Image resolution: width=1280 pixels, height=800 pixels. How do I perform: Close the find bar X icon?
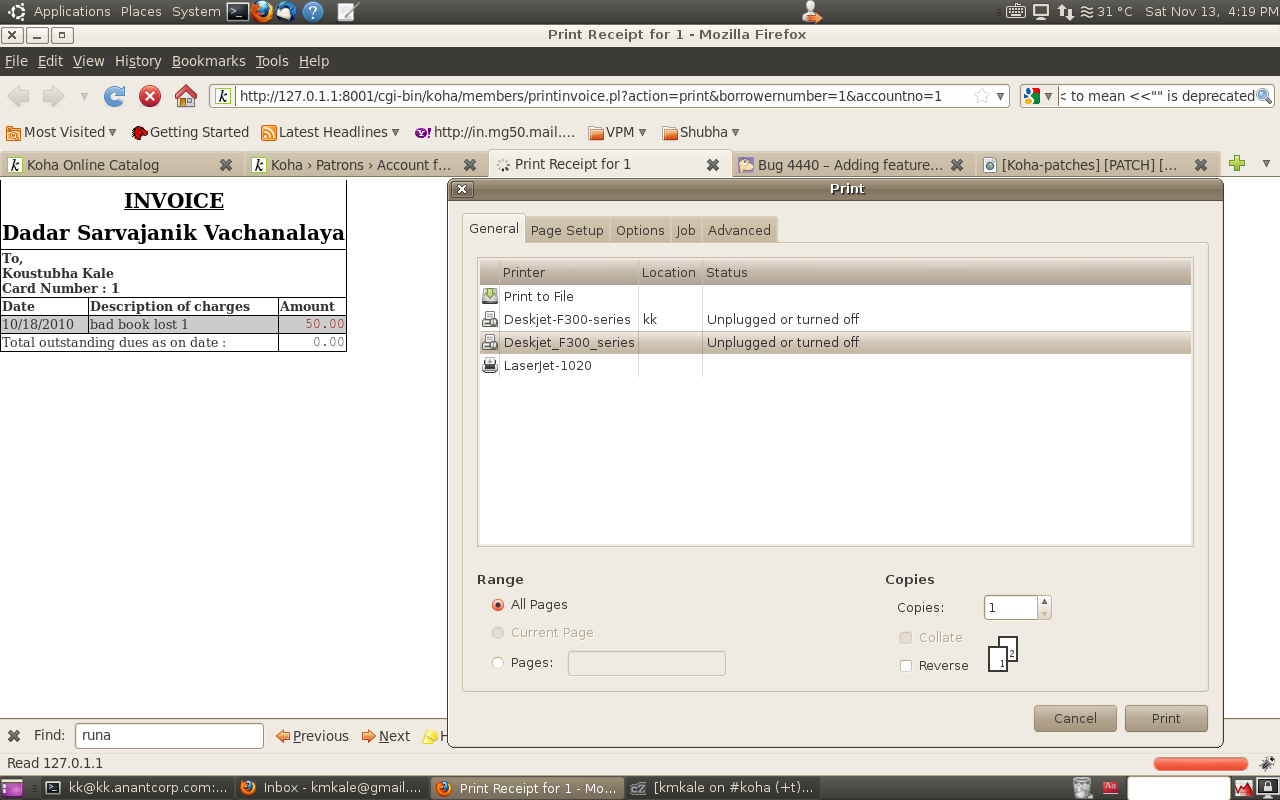point(14,736)
